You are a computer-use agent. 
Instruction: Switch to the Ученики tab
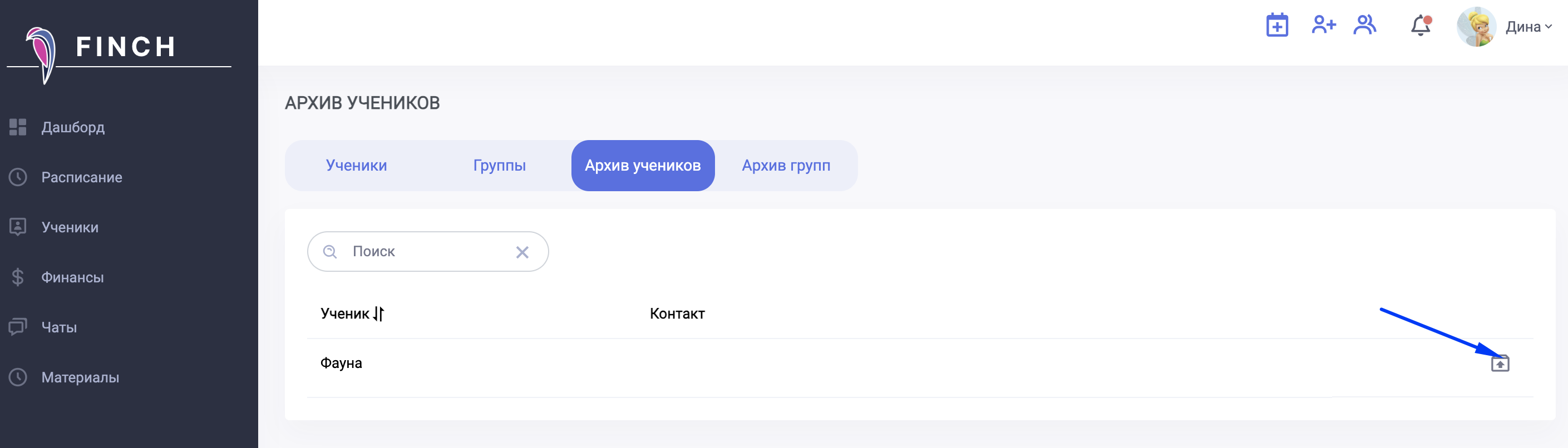(x=356, y=165)
